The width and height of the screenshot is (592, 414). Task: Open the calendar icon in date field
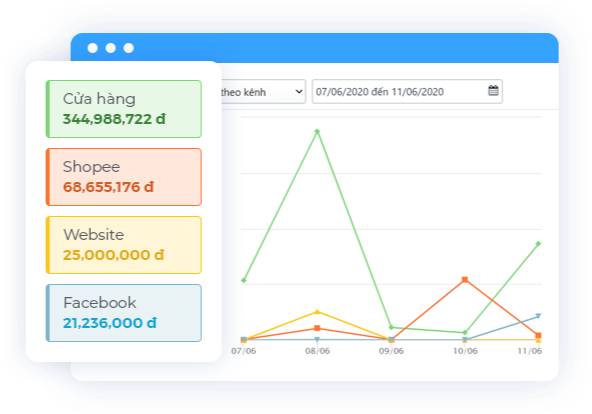pyautogui.click(x=493, y=91)
